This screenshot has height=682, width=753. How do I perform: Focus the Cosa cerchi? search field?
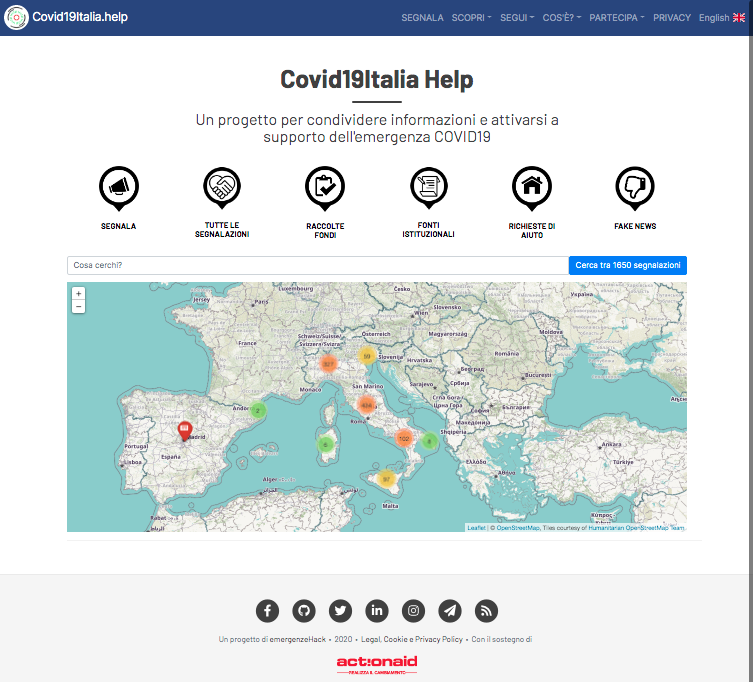[x=318, y=265]
